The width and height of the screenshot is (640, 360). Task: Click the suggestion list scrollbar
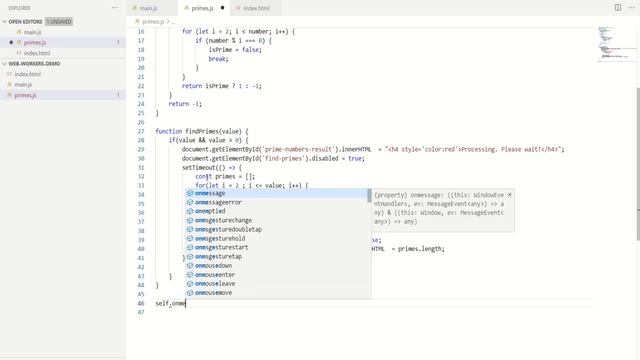(369, 196)
